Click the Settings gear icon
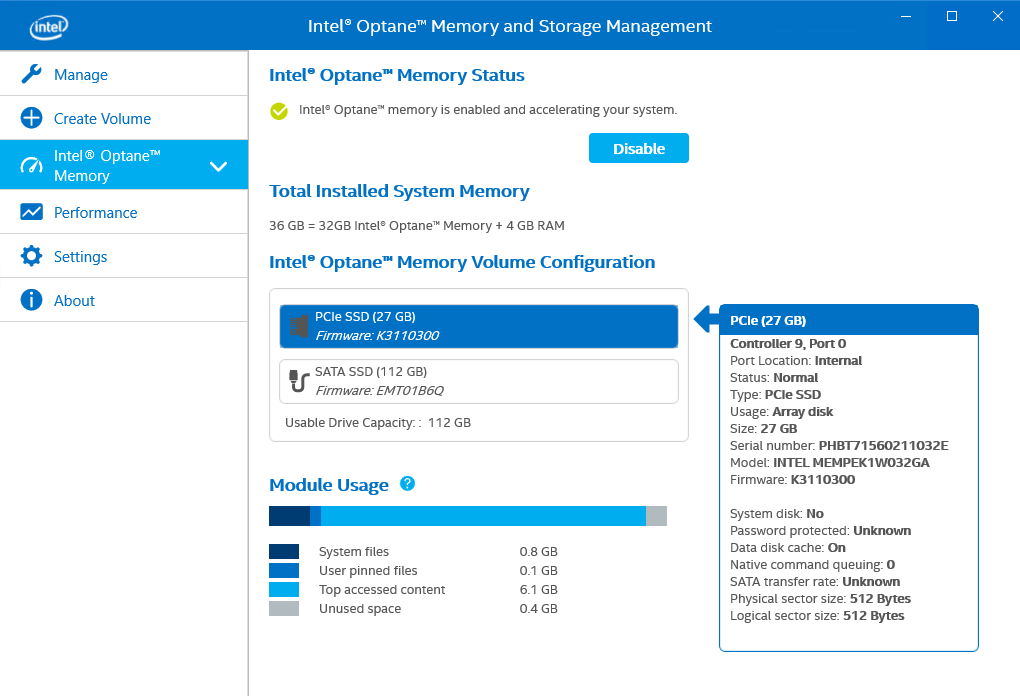Image resolution: width=1020 pixels, height=696 pixels. pyautogui.click(x=31, y=256)
